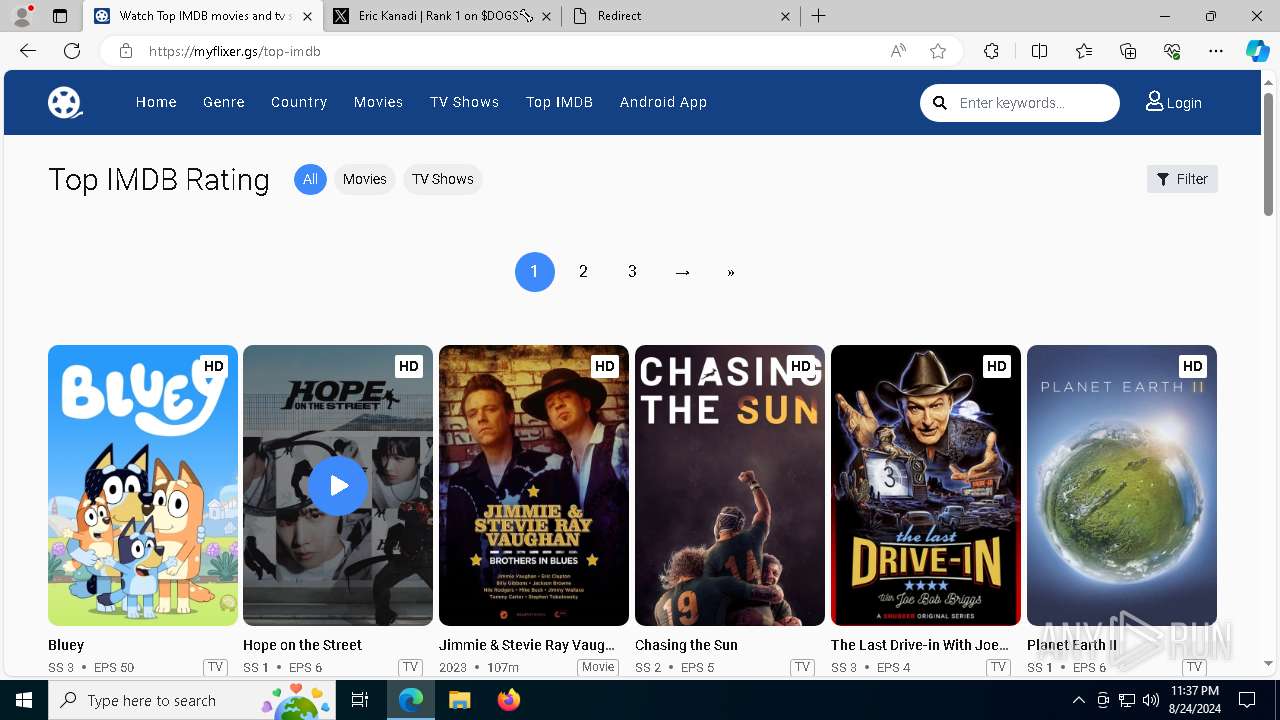Open Bluey title link
Image resolution: width=1280 pixels, height=720 pixels.
point(66,645)
